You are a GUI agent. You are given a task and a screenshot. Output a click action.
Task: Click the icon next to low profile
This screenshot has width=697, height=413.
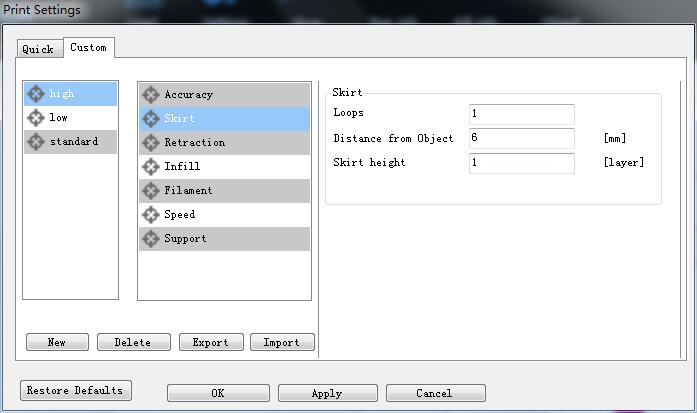[36, 118]
